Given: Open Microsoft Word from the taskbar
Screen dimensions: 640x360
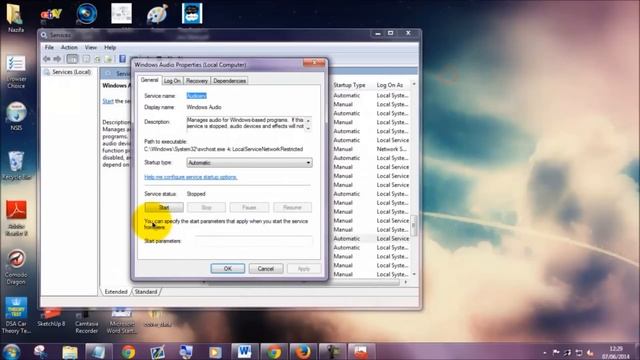Looking at the screenshot, I should (244, 352).
